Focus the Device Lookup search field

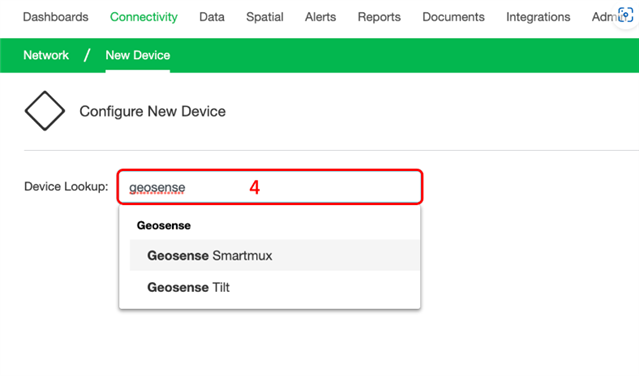coord(270,187)
